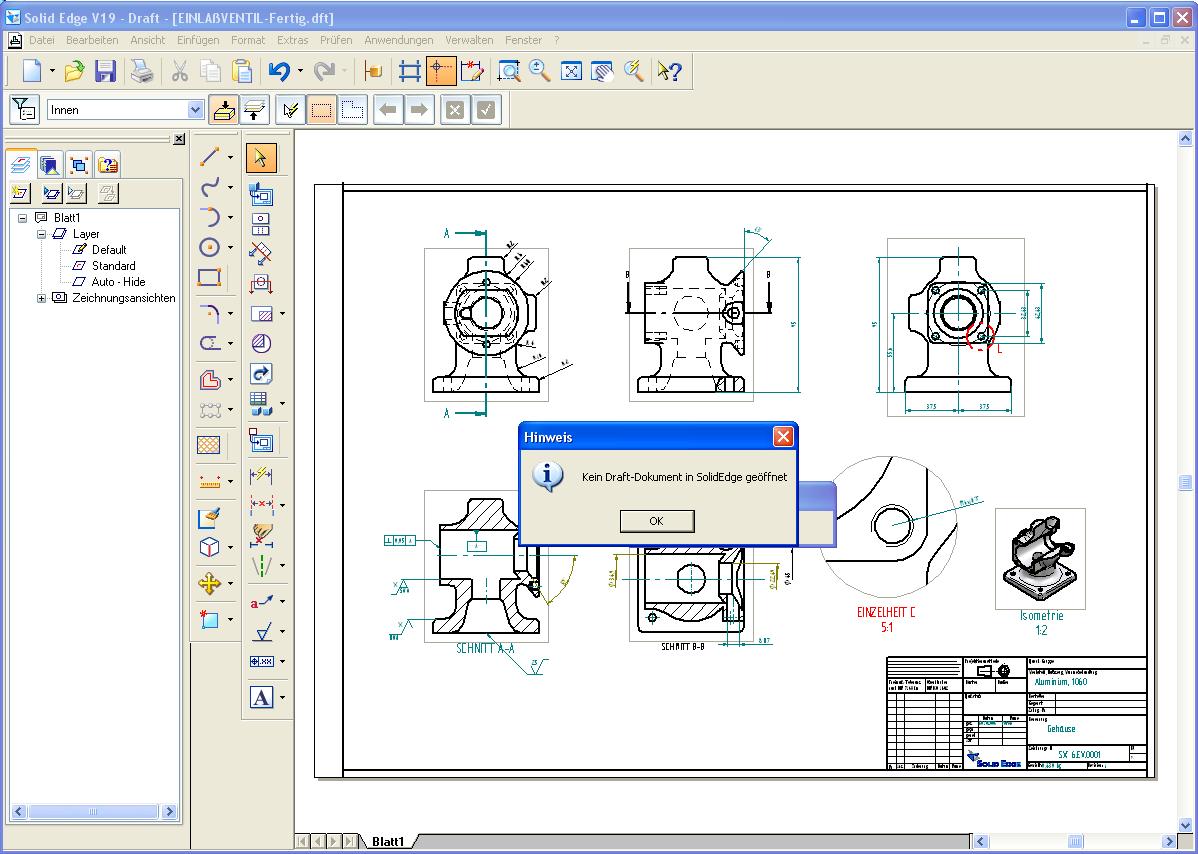Collapse the Blatt1 tree node

[22, 218]
